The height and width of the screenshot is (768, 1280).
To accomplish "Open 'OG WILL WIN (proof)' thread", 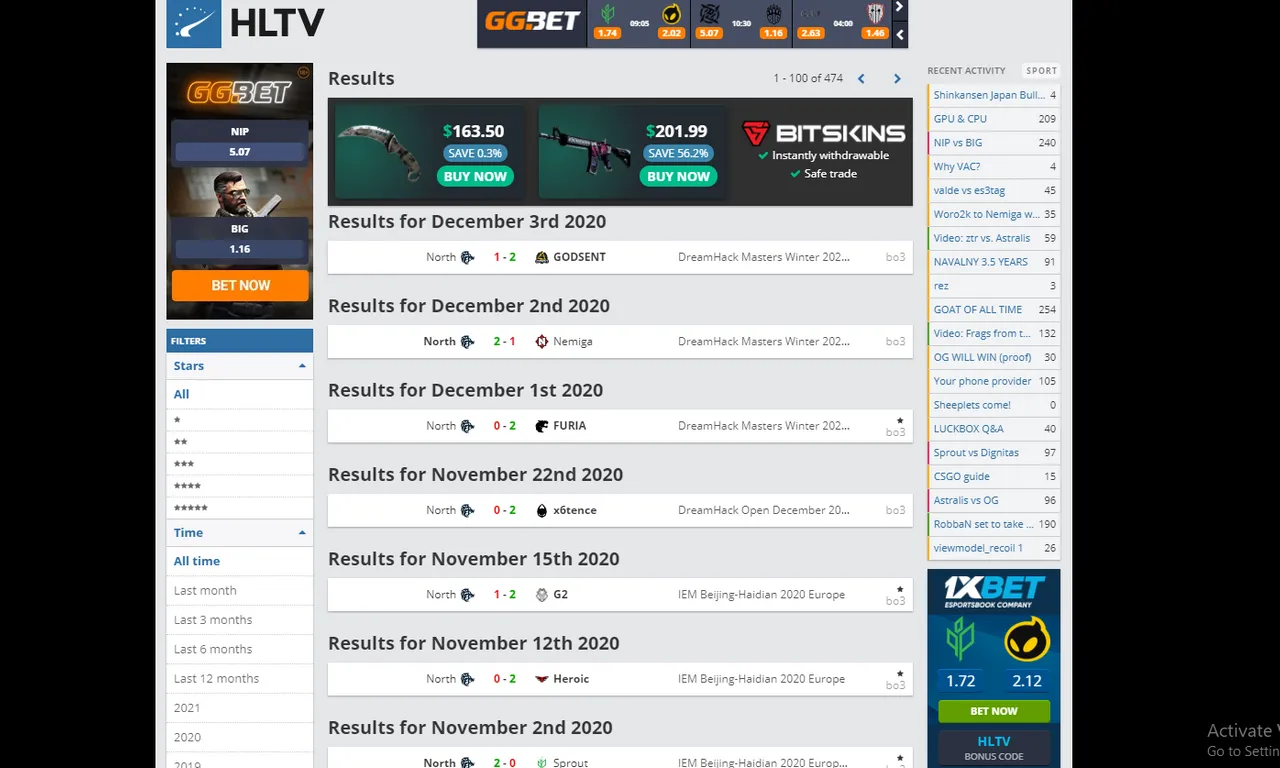I will point(994,357).
